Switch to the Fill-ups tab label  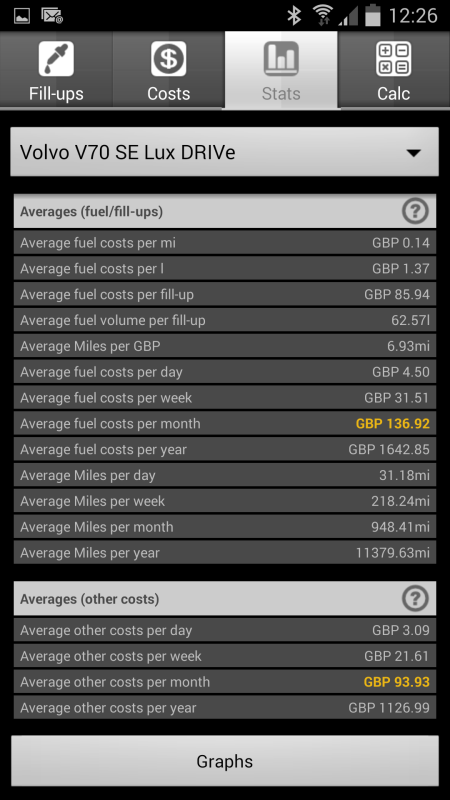pyautogui.click(x=56, y=94)
